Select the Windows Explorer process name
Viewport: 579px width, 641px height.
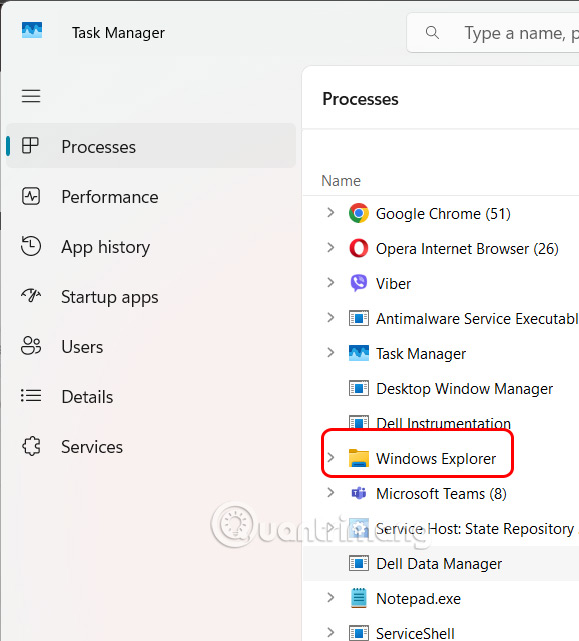[x=436, y=459]
